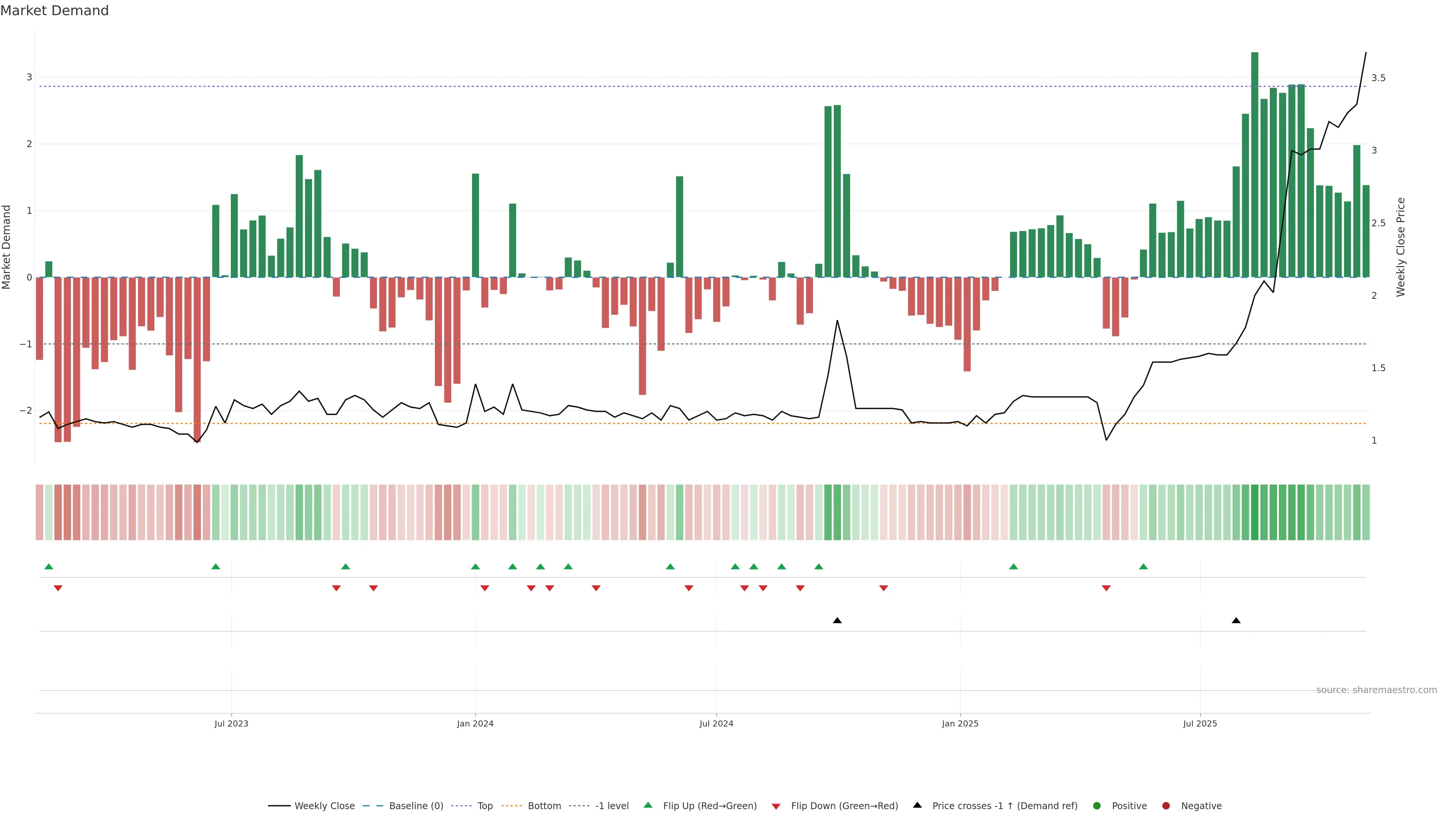
Task: Click the red Negative legend circle
Action: 1166,805
